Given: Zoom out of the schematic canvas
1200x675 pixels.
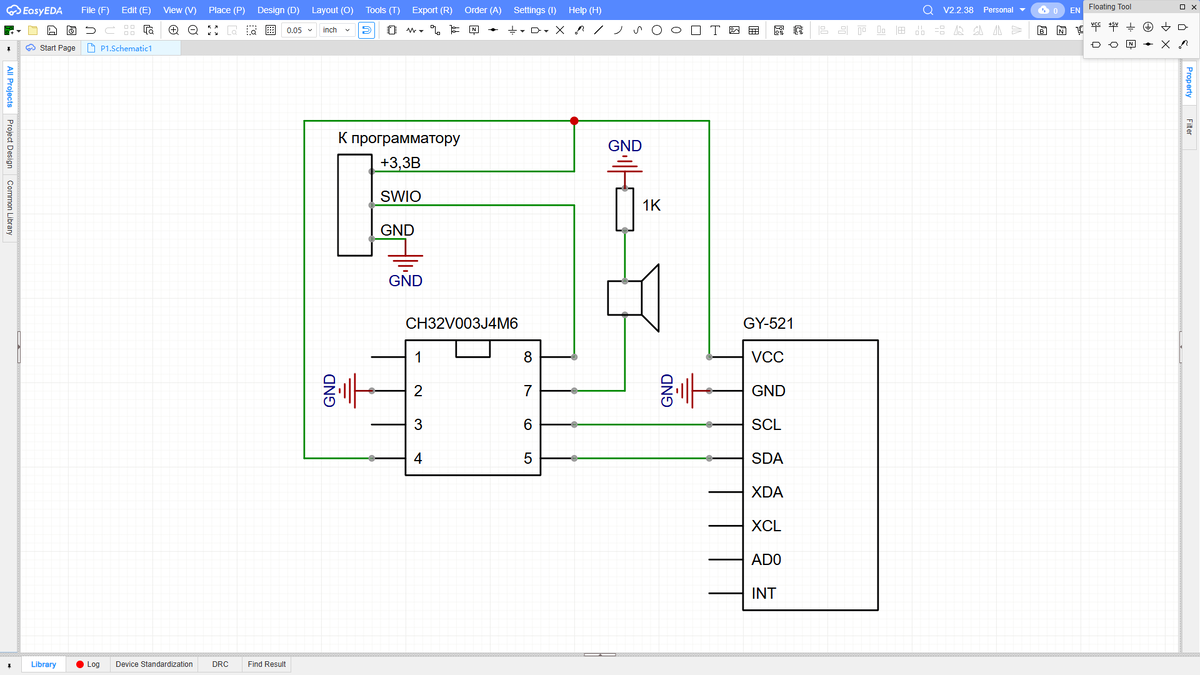Looking at the screenshot, I should [193, 30].
